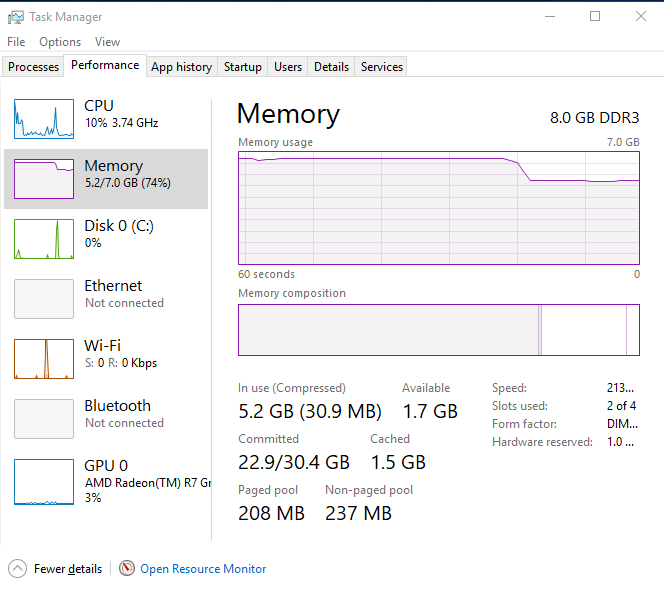This screenshot has width=664, height=593.
Task: Click the Memory composition bar
Action: tap(438, 330)
